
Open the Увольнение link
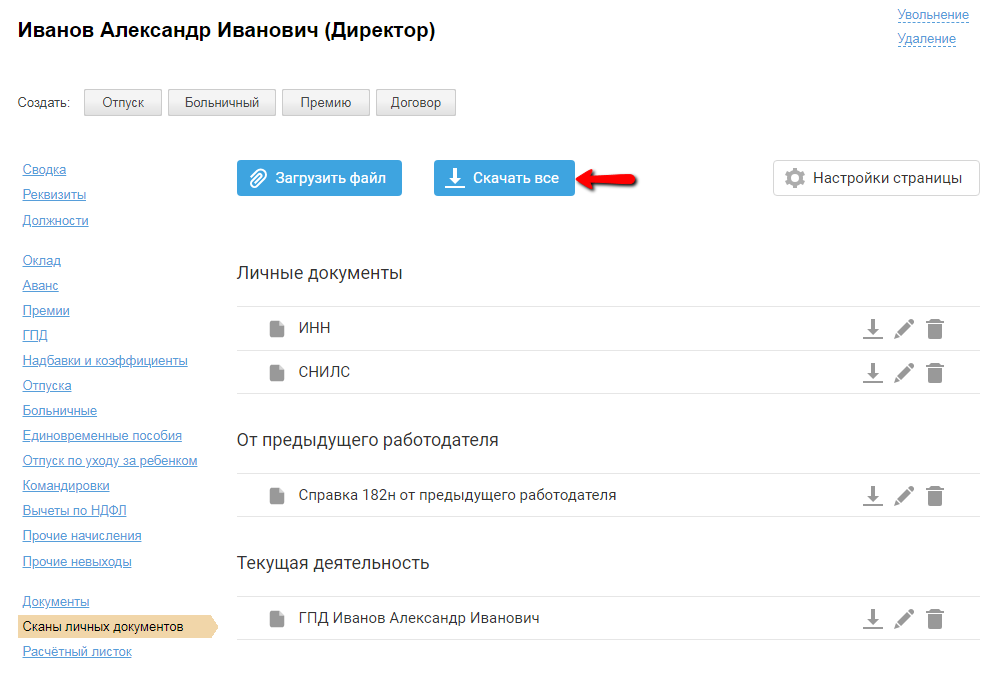coord(933,15)
